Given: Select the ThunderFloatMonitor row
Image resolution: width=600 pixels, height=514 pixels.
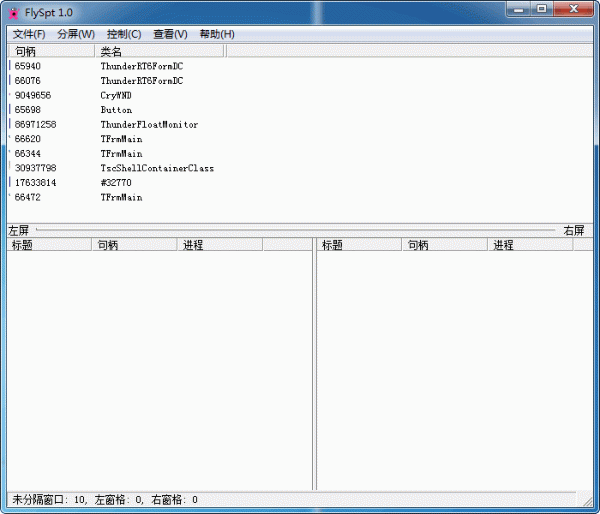Looking at the screenshot, I should click(149, 125).
